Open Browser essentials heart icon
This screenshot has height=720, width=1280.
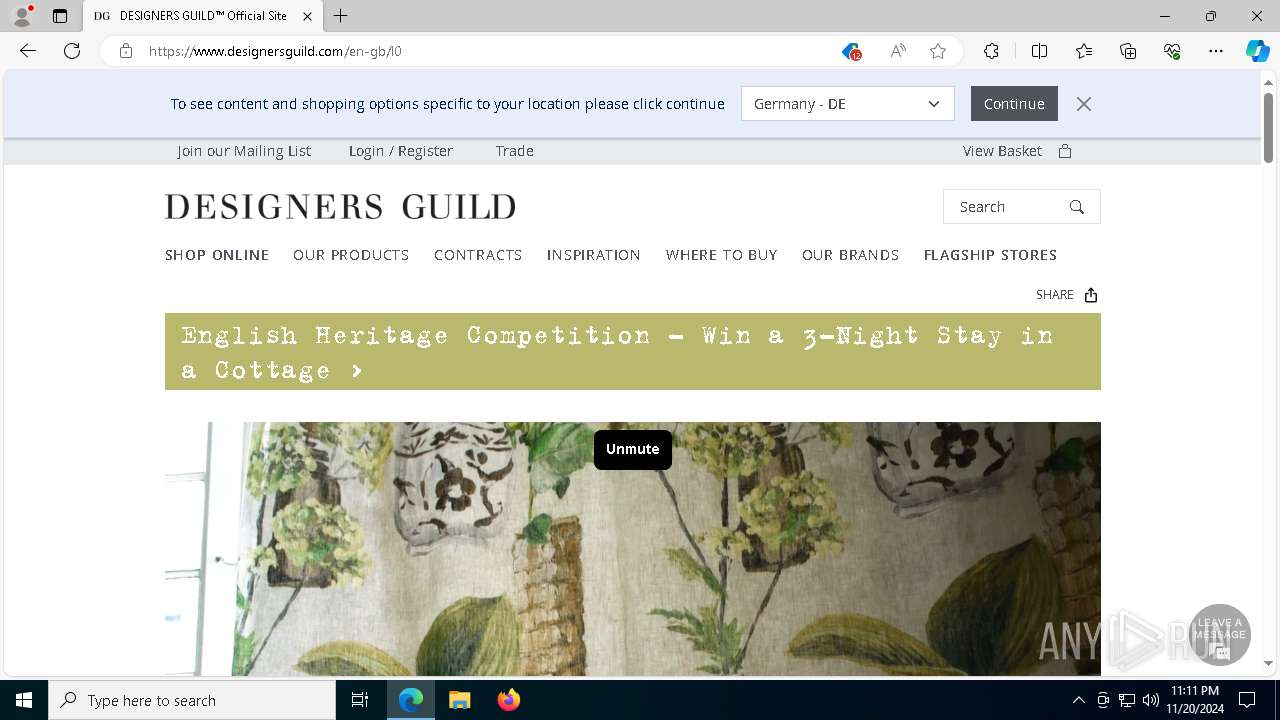(1172, 51)
